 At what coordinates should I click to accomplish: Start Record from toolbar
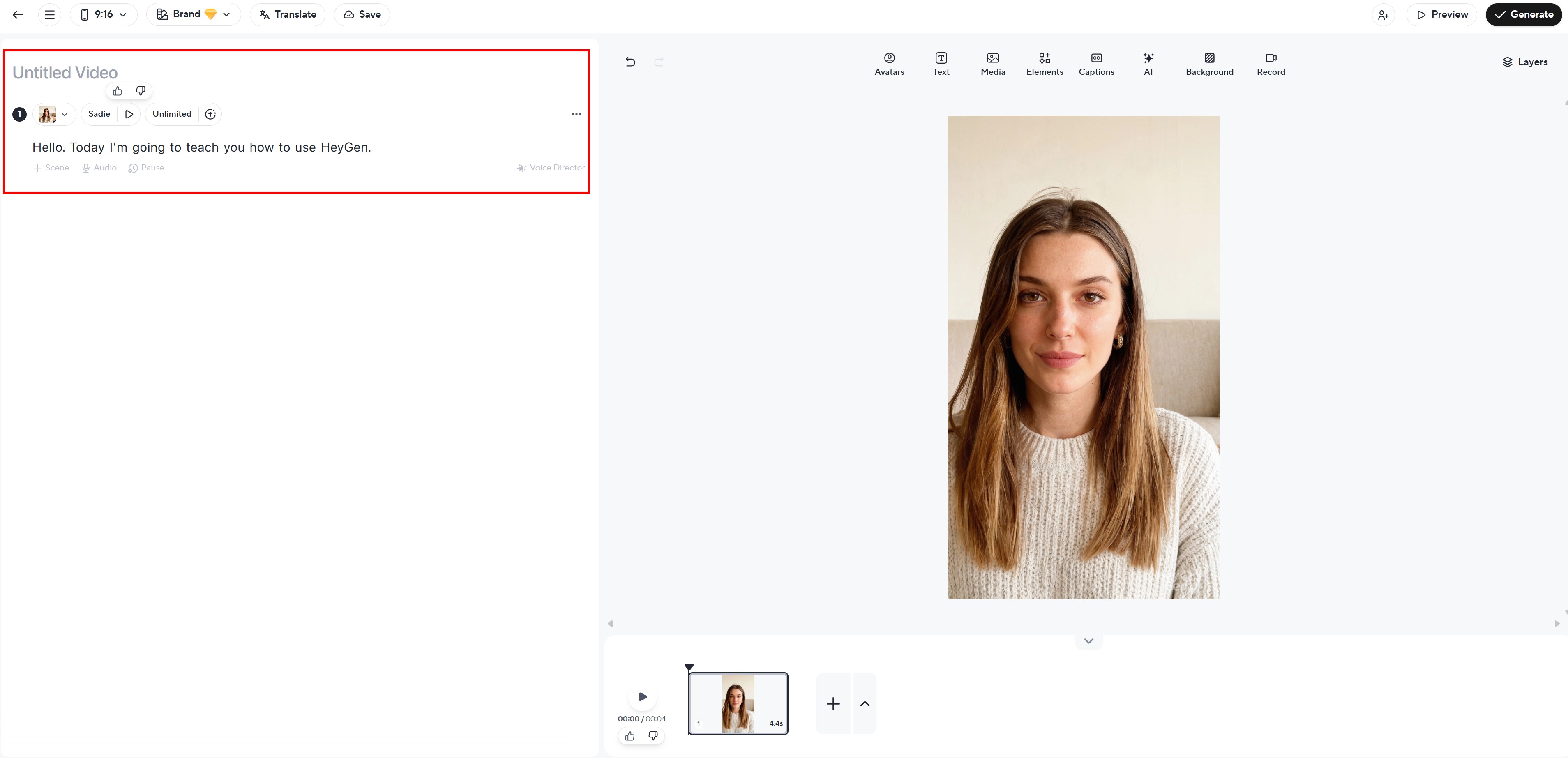[1271, 63]
